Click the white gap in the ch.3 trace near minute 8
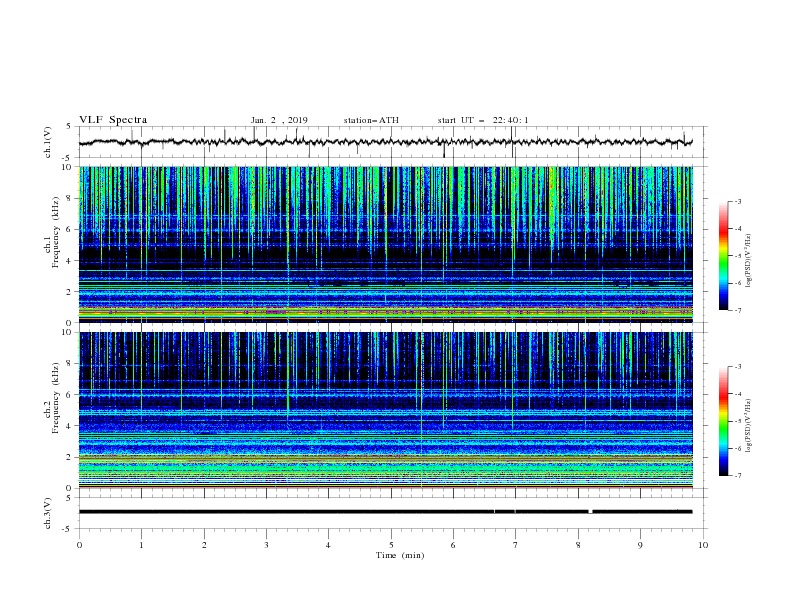Screen dimensions: 792x612 (x=590, y=512)
